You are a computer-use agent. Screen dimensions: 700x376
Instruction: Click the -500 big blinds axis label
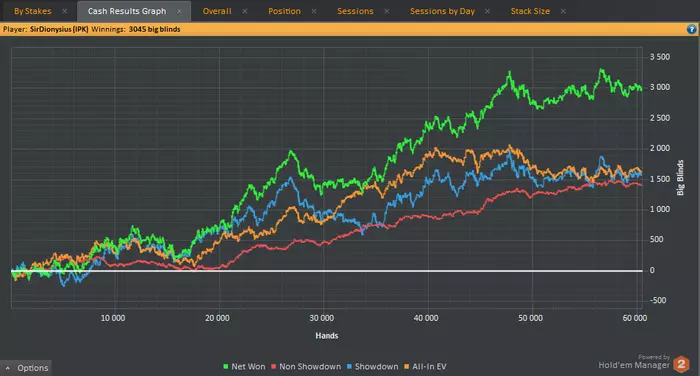pyautogui.click(x=658, y=301)
